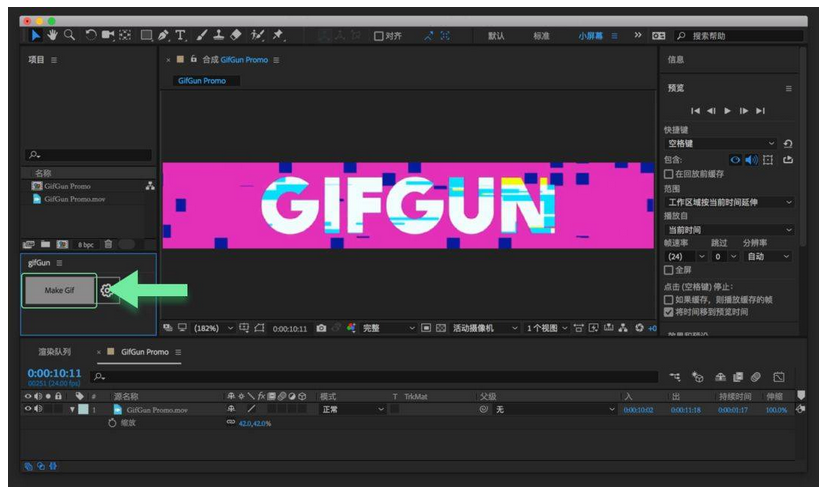Toggle the 对齐 snapping checkbox
827x493 pixels.
[379, 36]
